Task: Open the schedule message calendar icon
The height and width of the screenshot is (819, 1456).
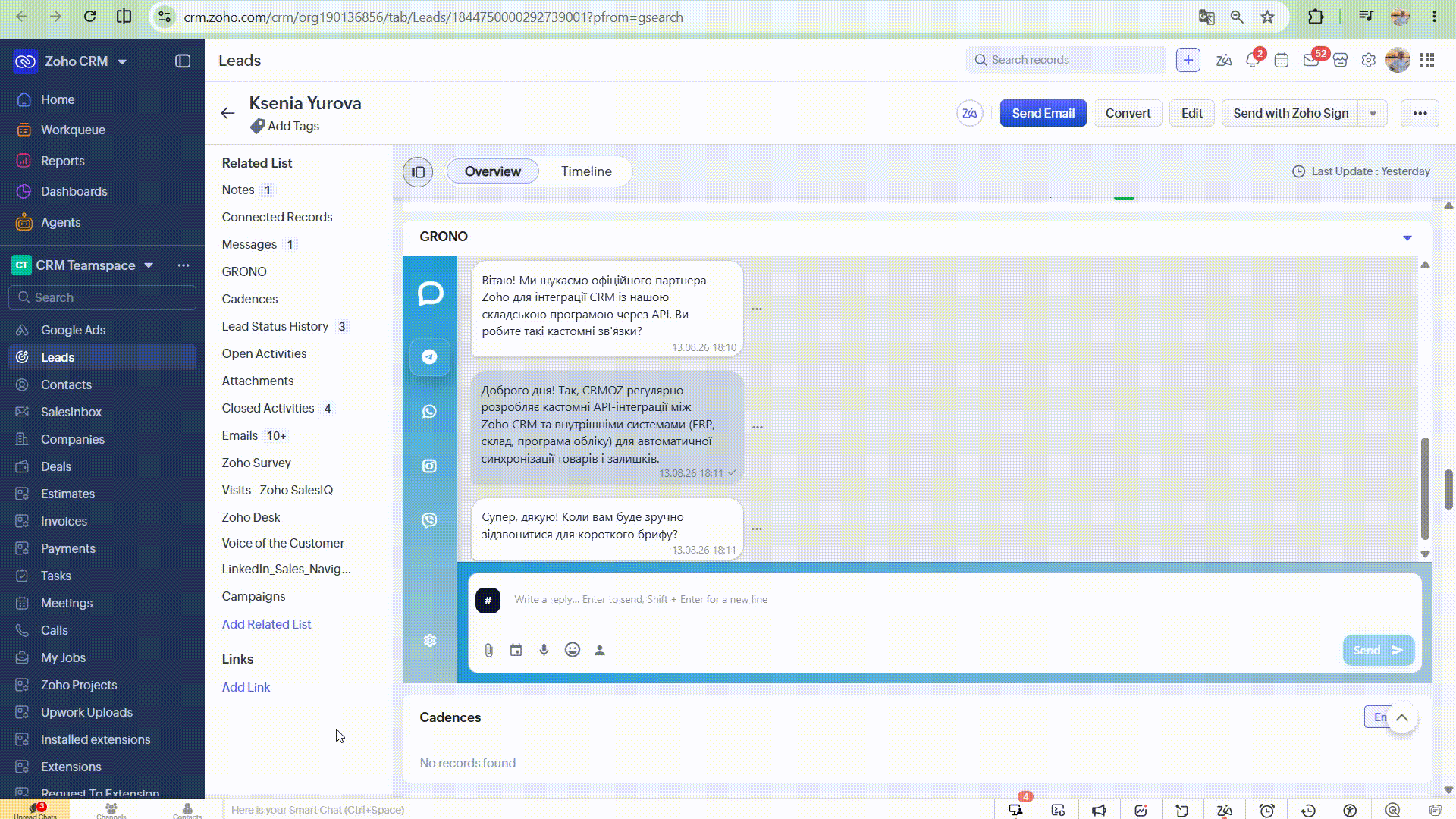Action: pyautogui.click(x=516, y=650)
